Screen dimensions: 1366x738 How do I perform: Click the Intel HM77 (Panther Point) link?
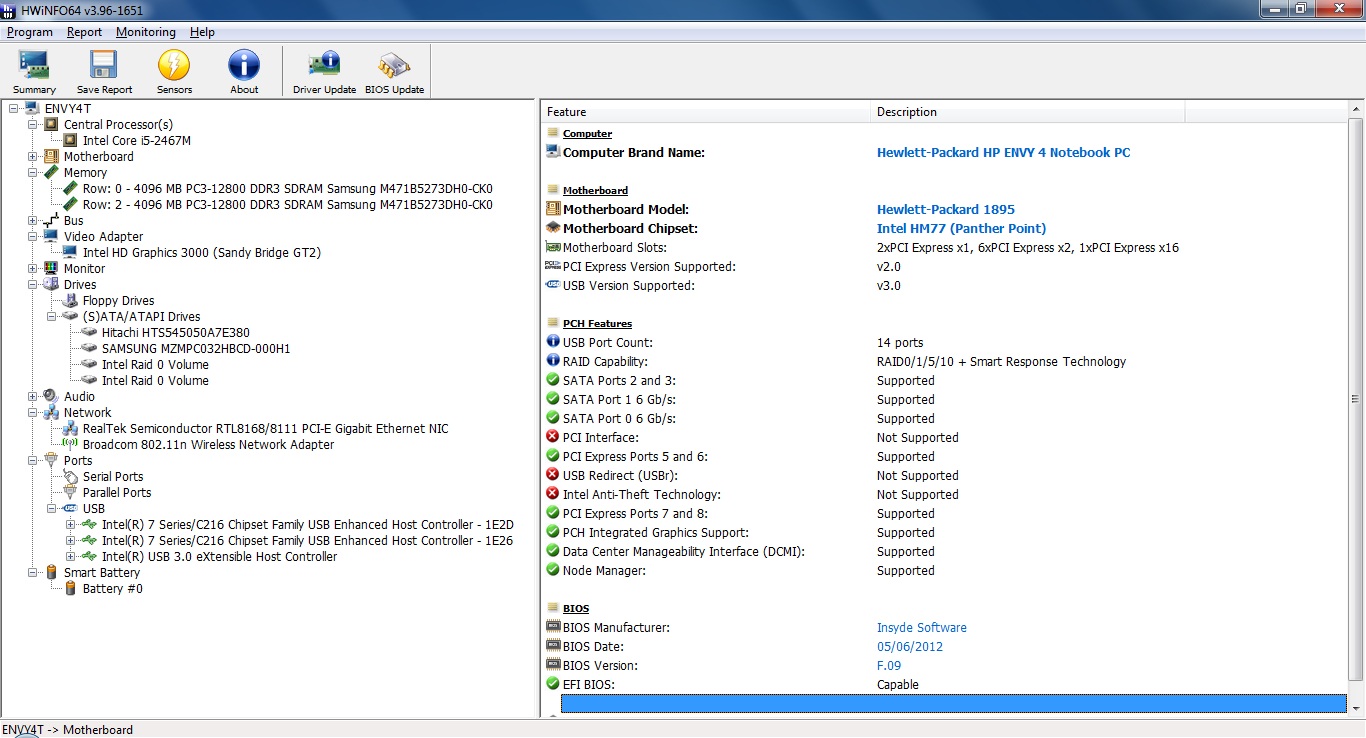click(x=961, y=228)
